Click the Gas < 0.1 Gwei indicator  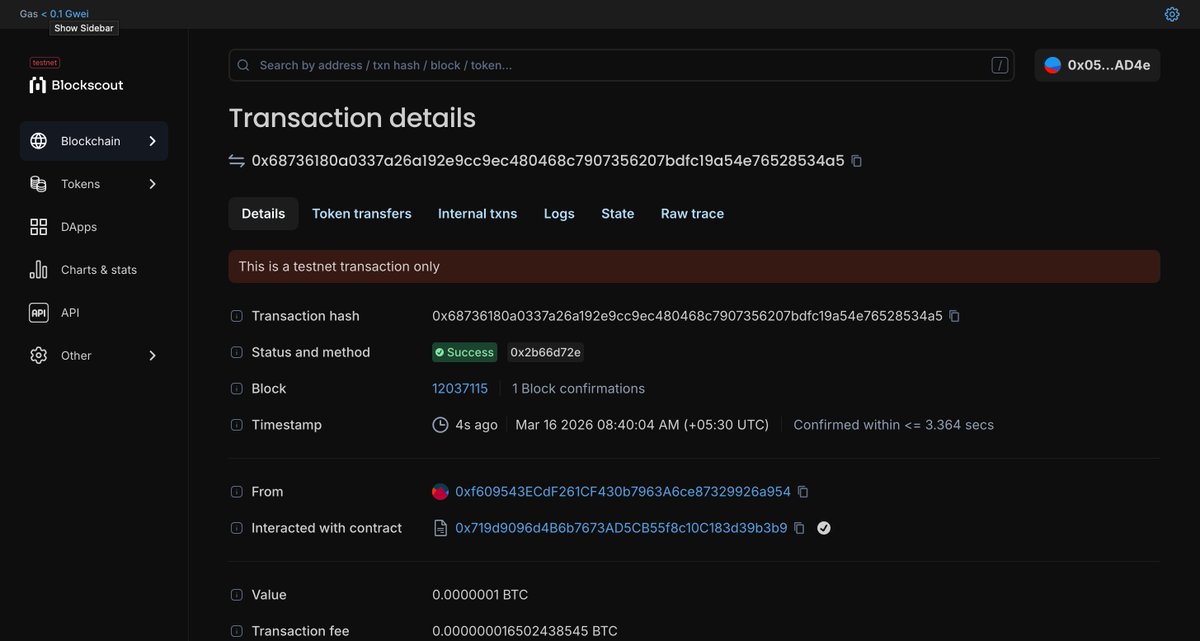click(x=54, y=14)
